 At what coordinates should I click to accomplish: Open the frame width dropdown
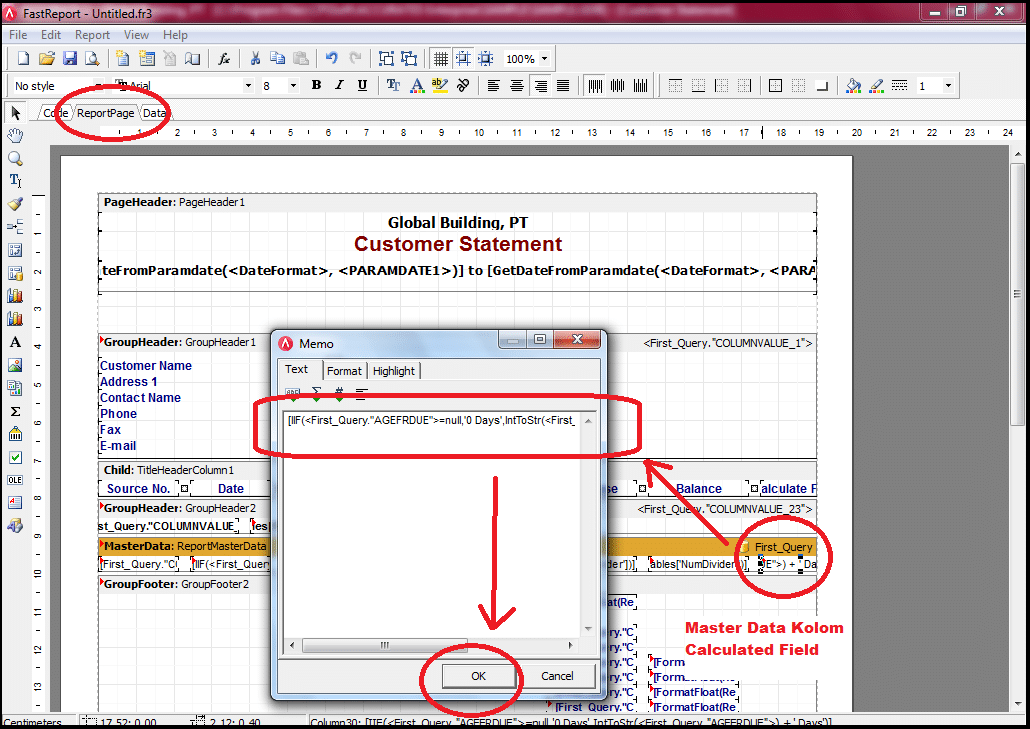point(948,86)
